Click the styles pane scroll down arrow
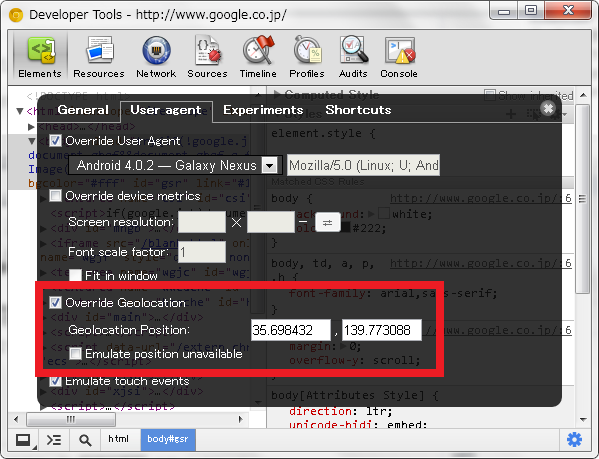Screen dimensions: 599x459 (x=583, y=419)
